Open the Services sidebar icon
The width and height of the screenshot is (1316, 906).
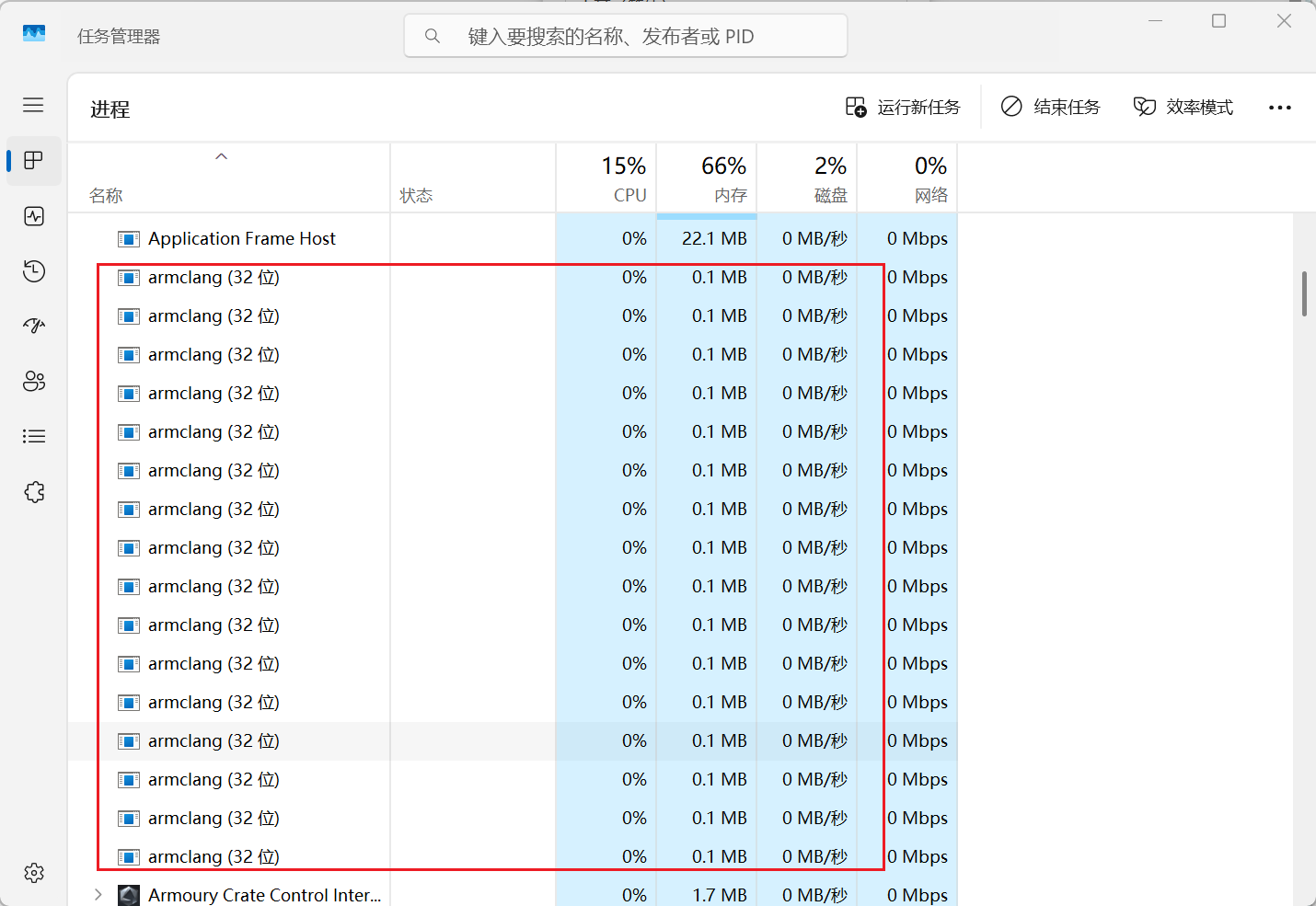pyautogui.click(x=34, y=492)
